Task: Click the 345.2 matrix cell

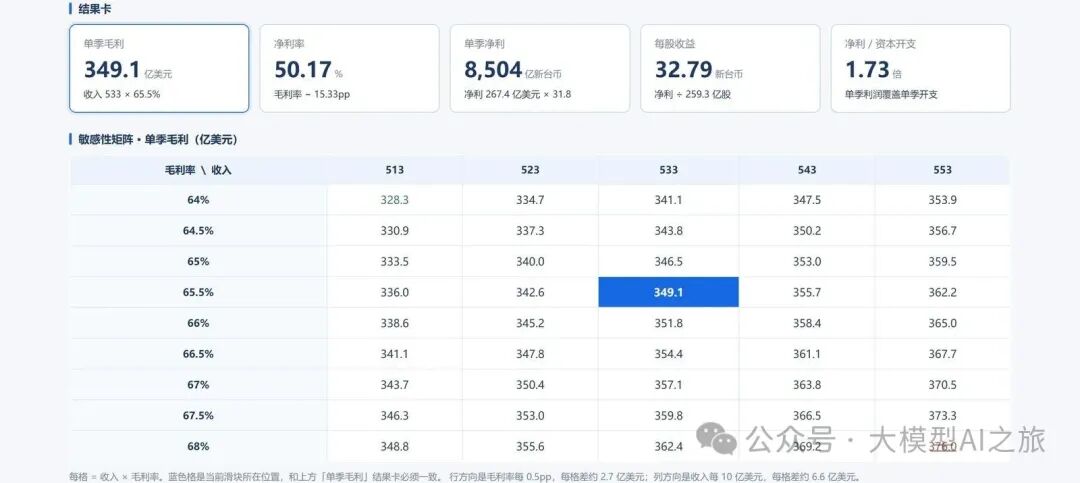Action: (x=530, y=323)
